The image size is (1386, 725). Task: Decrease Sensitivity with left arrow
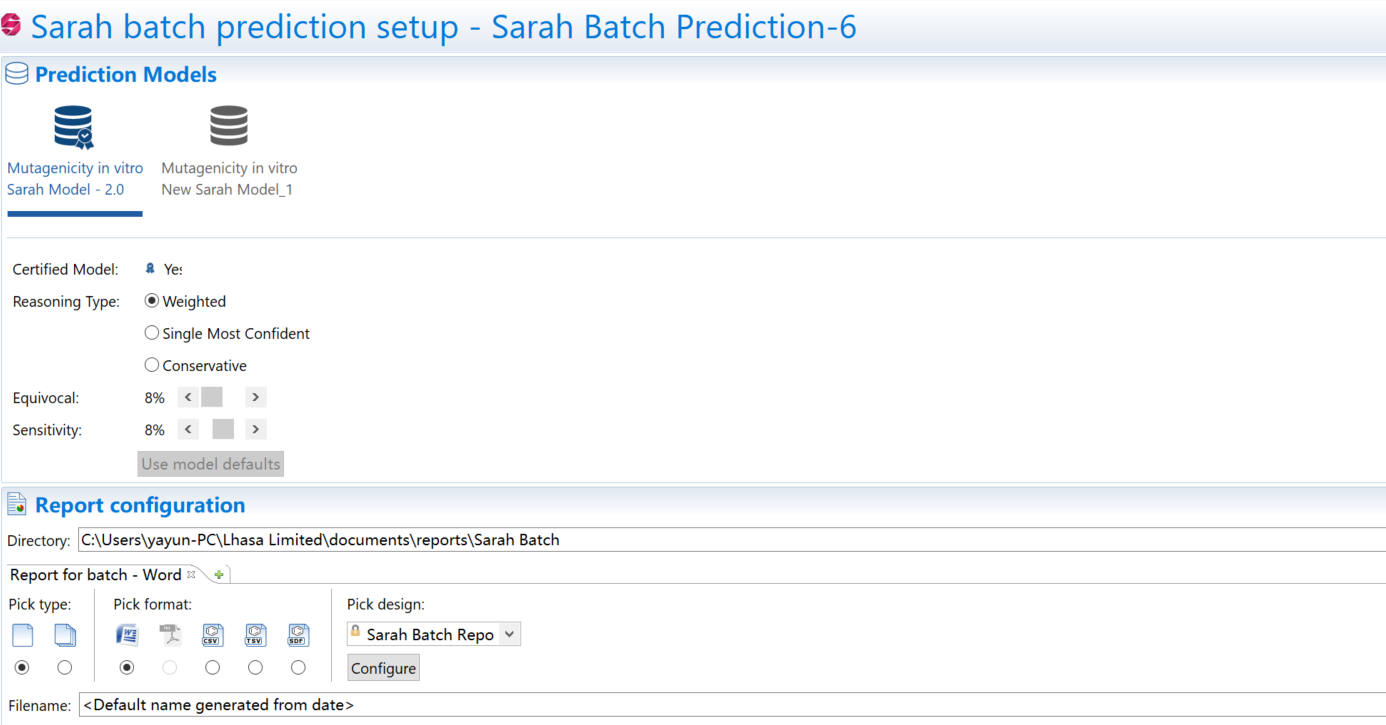[188, 429]
